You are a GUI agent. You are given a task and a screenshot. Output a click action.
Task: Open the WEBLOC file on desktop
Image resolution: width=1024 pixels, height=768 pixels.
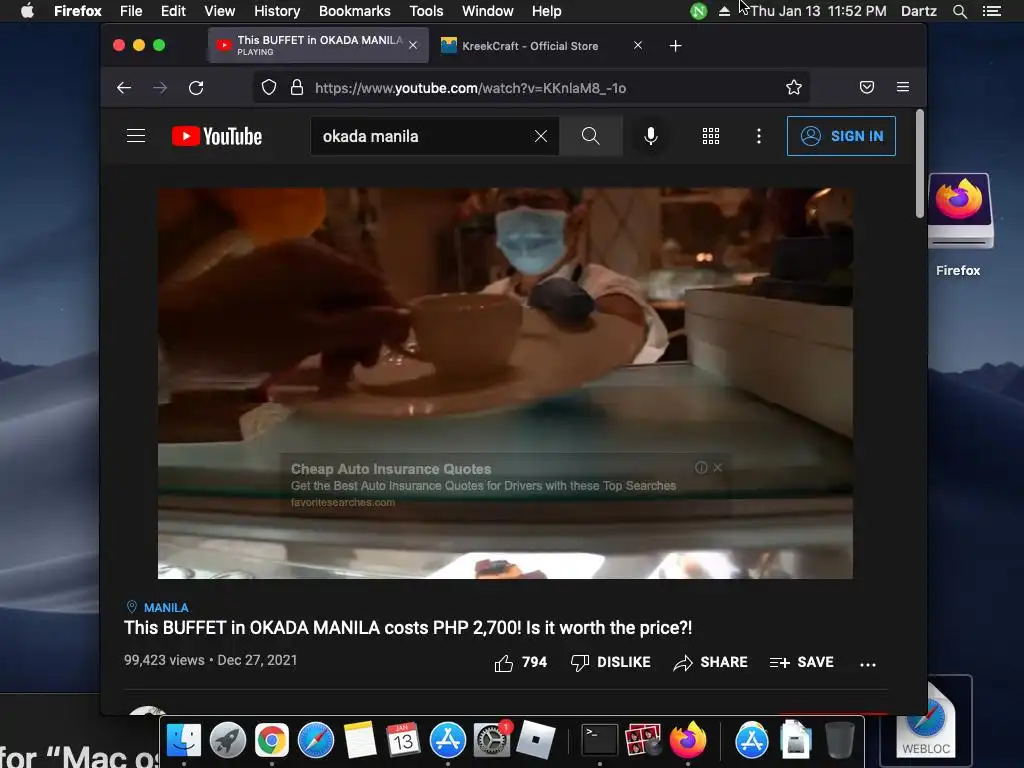click(926, 720)
